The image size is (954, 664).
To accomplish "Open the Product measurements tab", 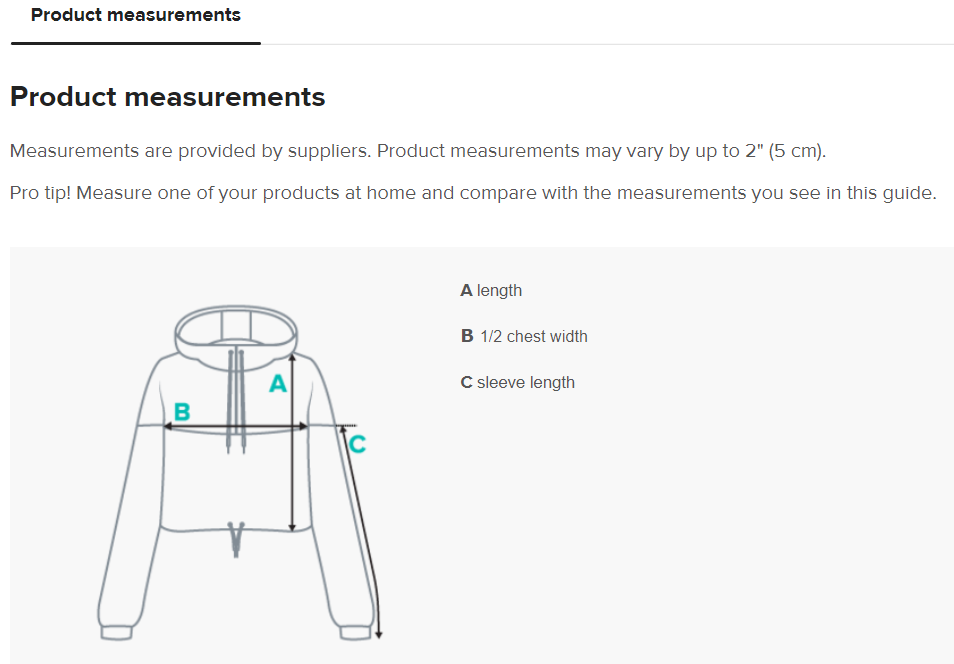I will pos(136,16).
